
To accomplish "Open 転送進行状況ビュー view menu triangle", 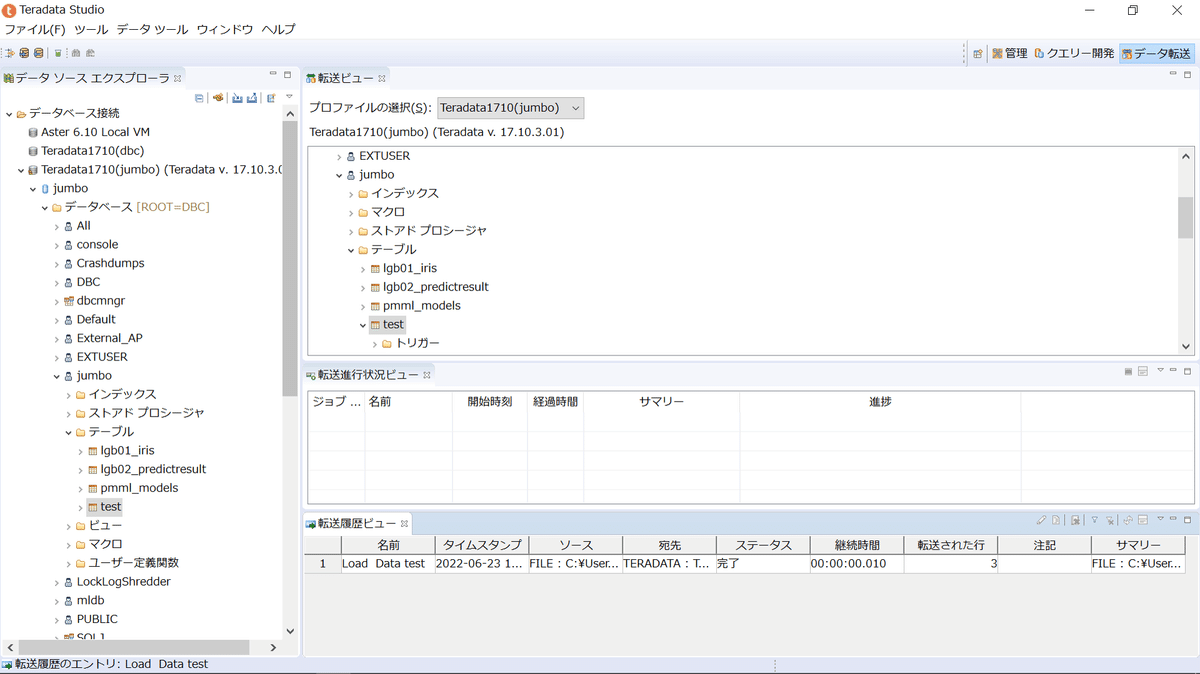I will (1160, 371).
